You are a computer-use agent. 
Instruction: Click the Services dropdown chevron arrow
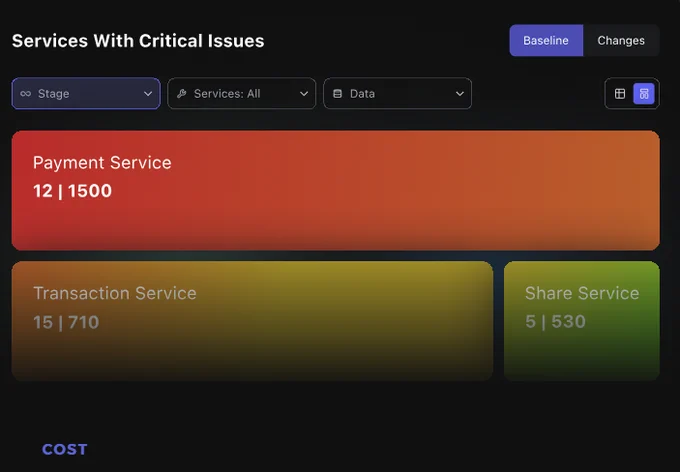(x=304, y=94)
